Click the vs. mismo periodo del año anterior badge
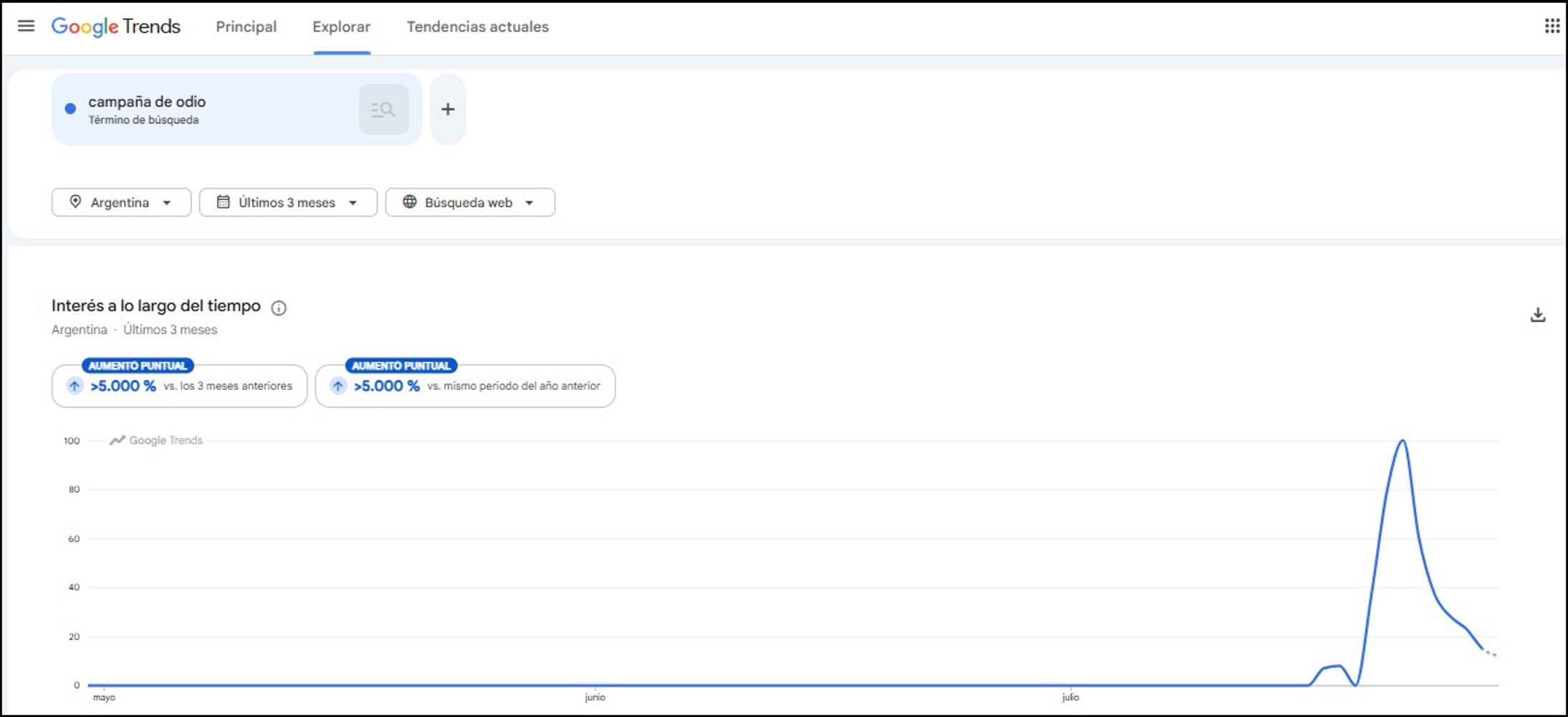The height and width of the screenshot is (717, 1568). click(465, 385)
